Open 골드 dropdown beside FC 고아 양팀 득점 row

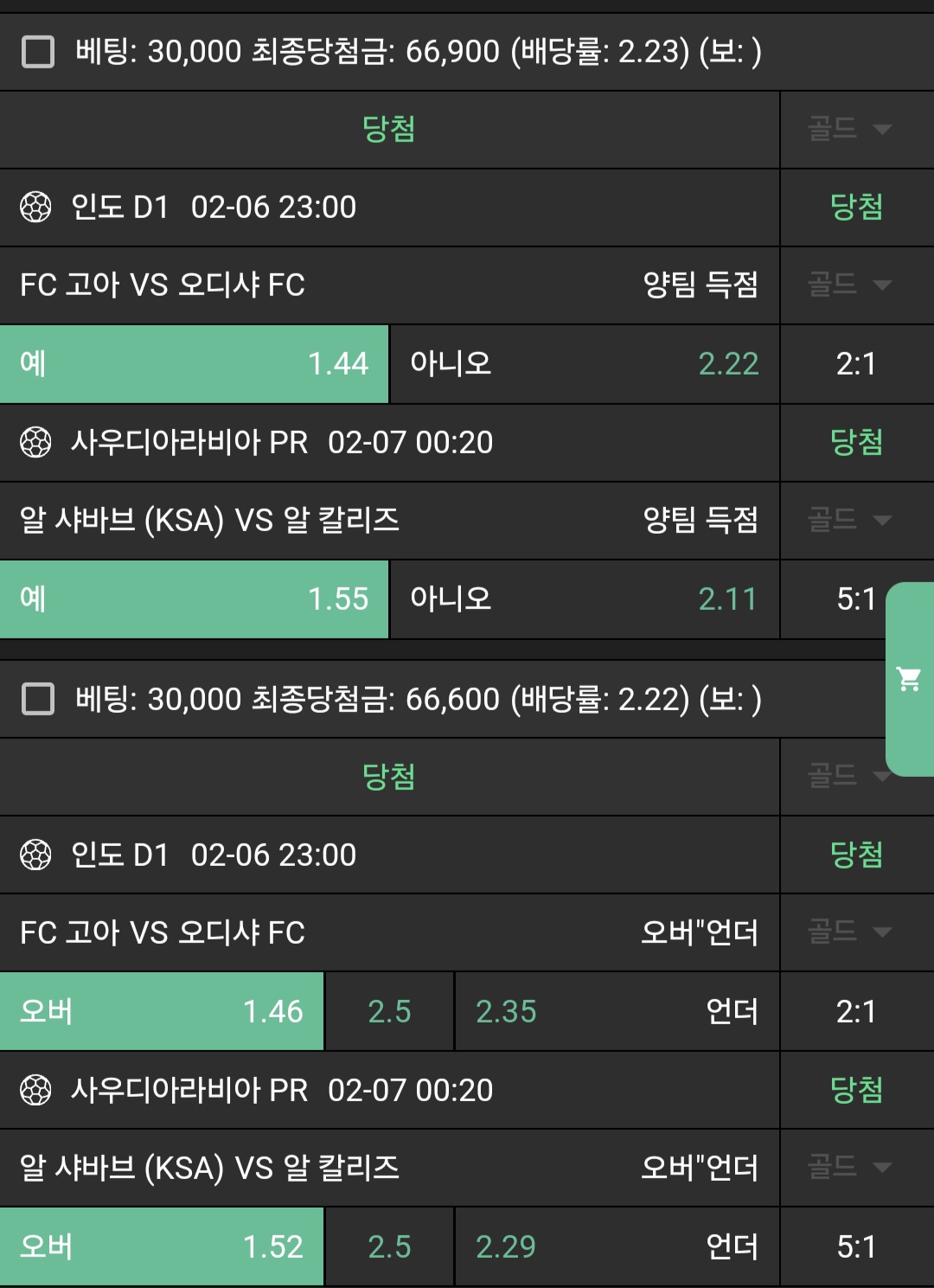pyautogui.click(x=848, y=285)
